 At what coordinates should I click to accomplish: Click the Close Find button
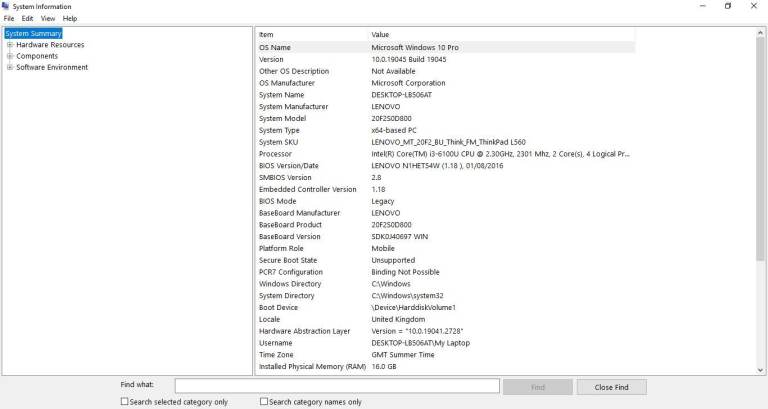611,387
